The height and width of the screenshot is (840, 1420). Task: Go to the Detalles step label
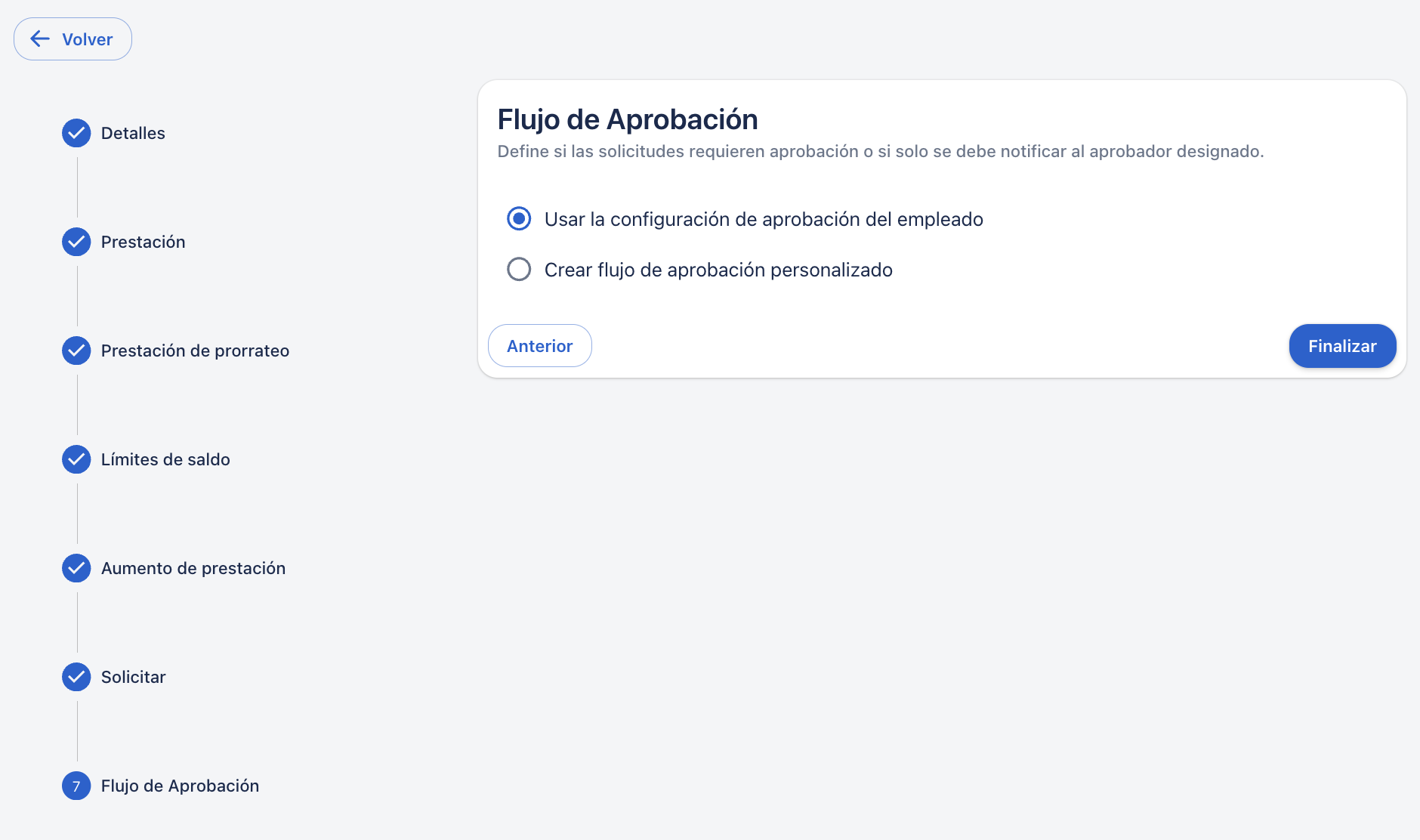[x=133, y=133]
